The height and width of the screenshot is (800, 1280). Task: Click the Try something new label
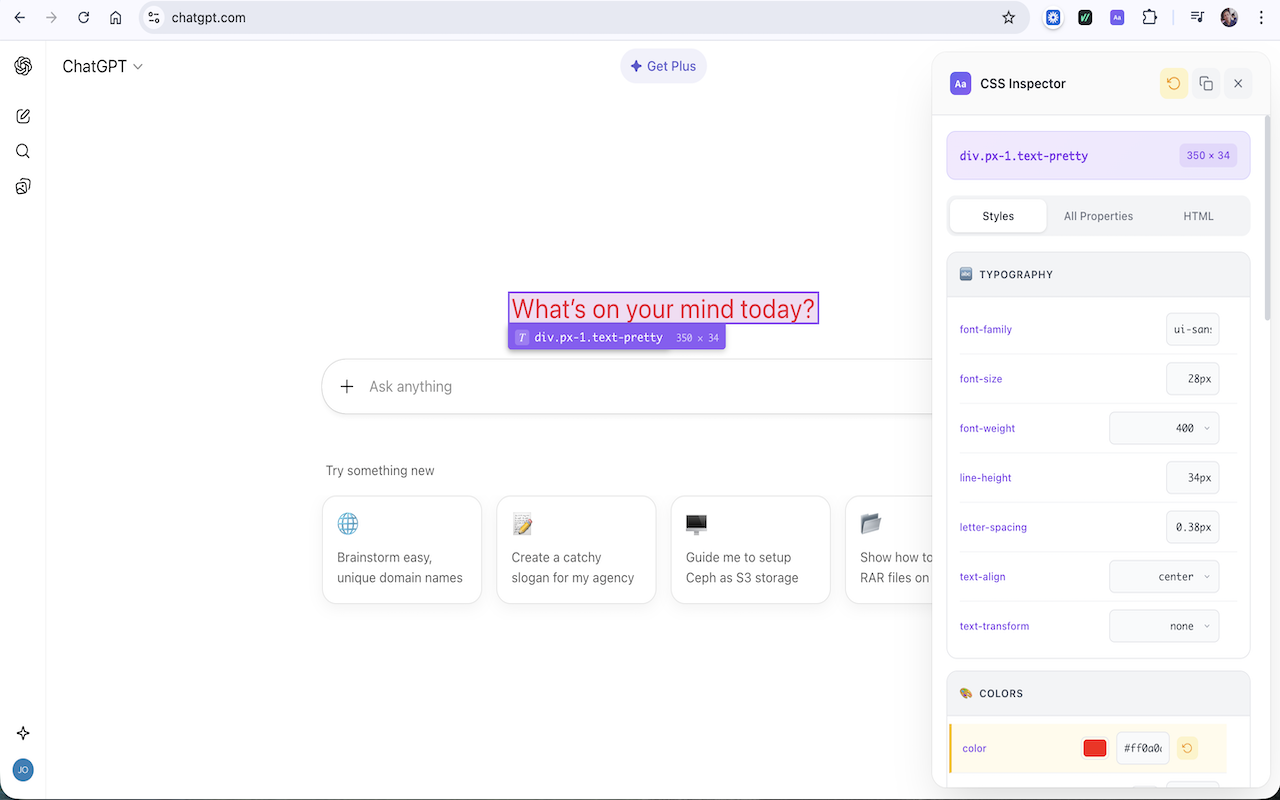point(380,470)
